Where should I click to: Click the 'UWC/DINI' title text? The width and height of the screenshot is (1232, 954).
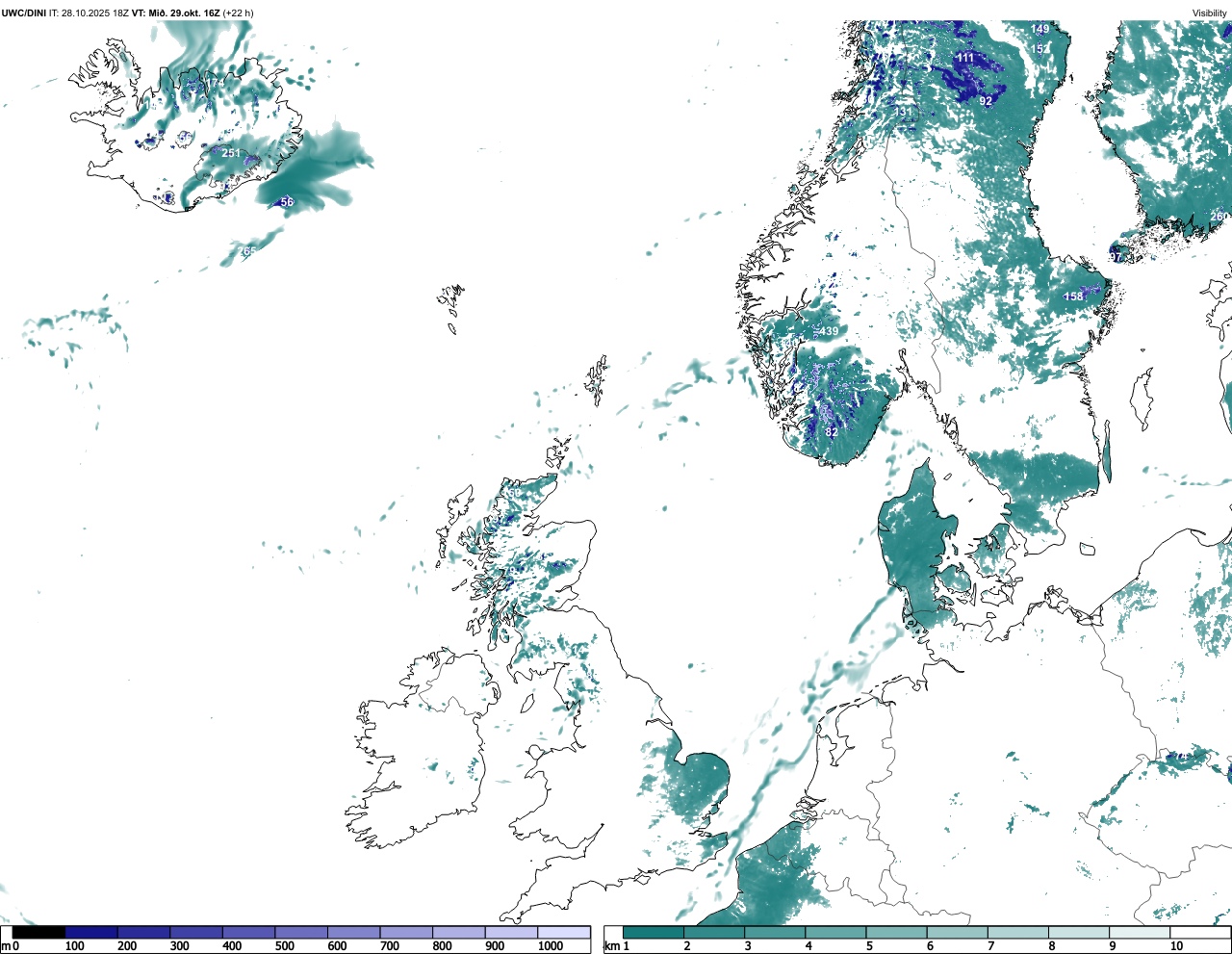click(x=24, y=13)
